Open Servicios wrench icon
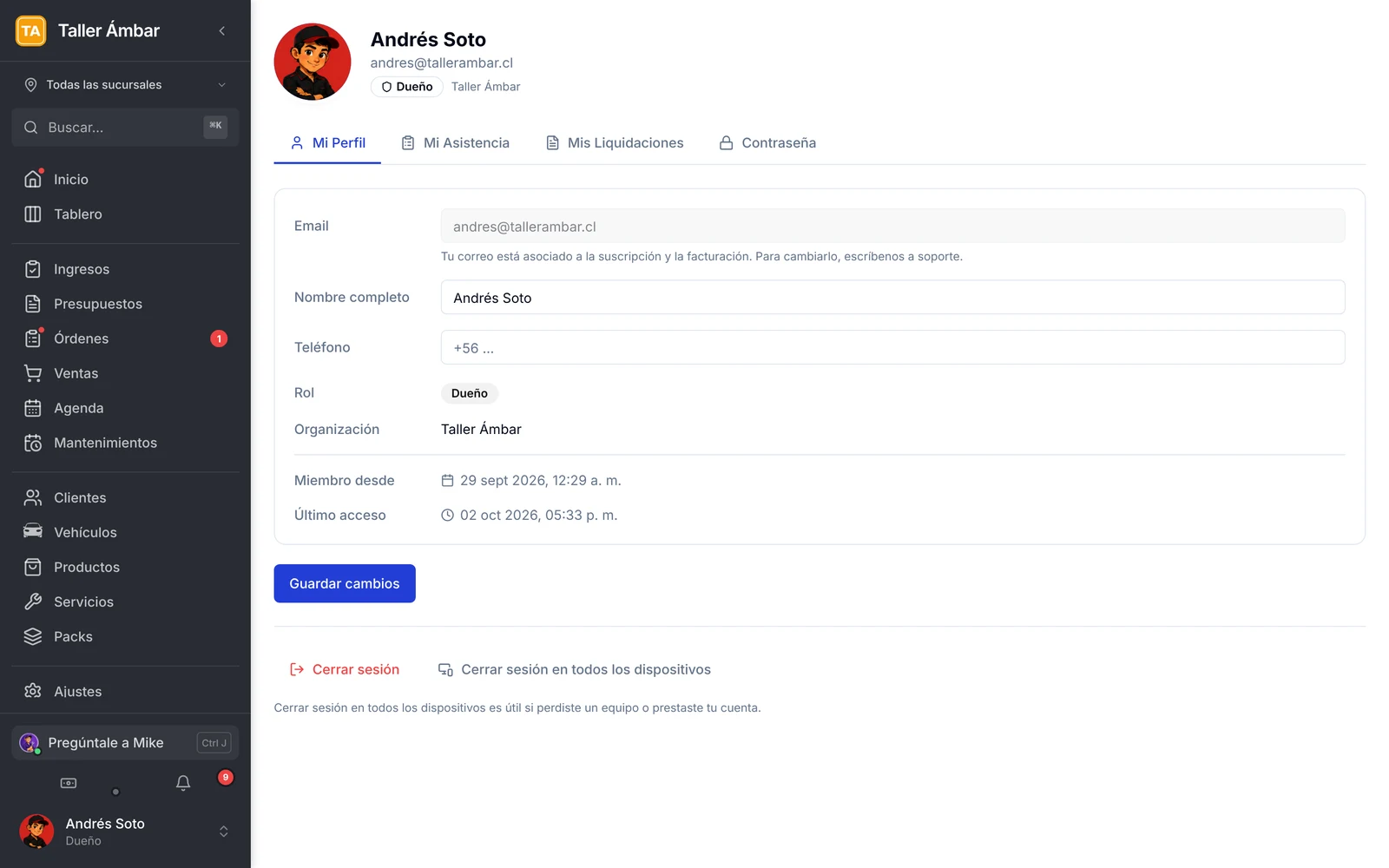This screenshot has width=1389, height=868. (x=33, y=602)
